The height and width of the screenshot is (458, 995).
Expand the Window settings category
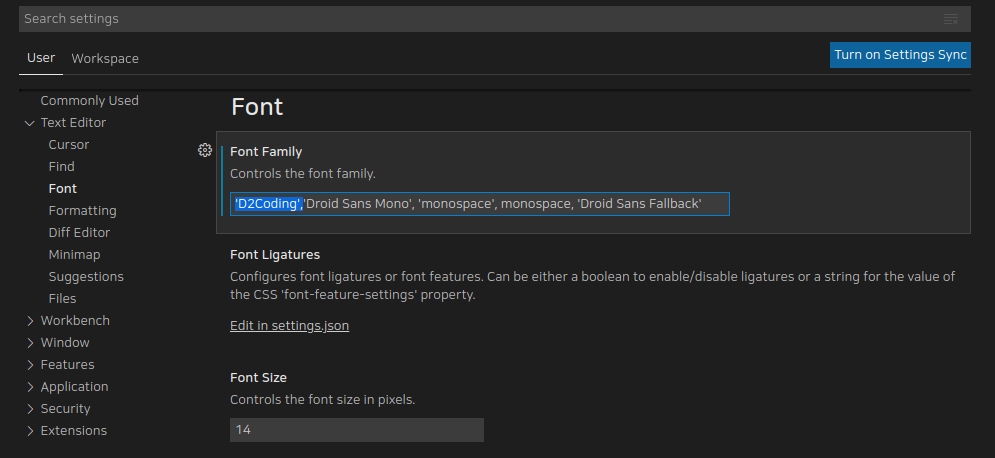pos(29,343)
